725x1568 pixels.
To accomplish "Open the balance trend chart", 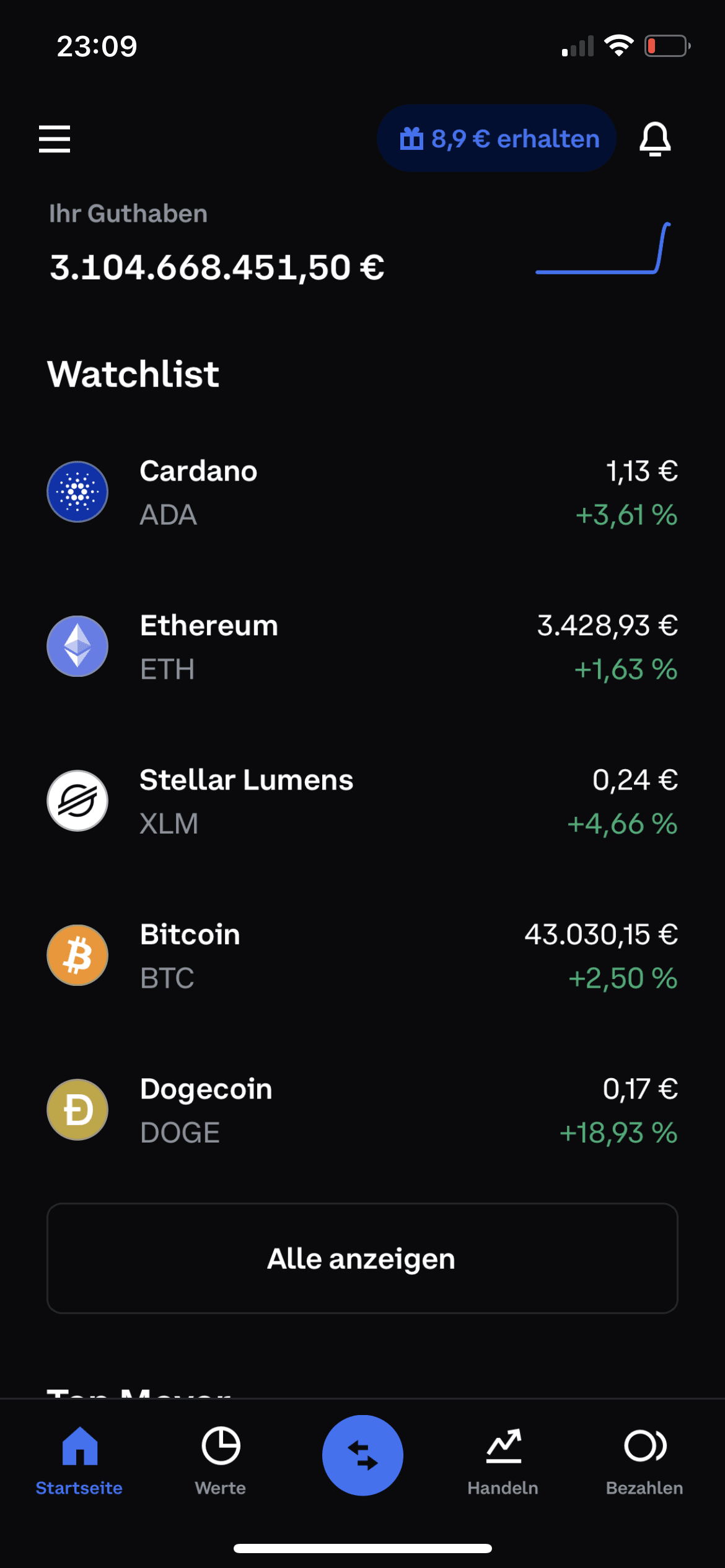I will tap(603, 248).
